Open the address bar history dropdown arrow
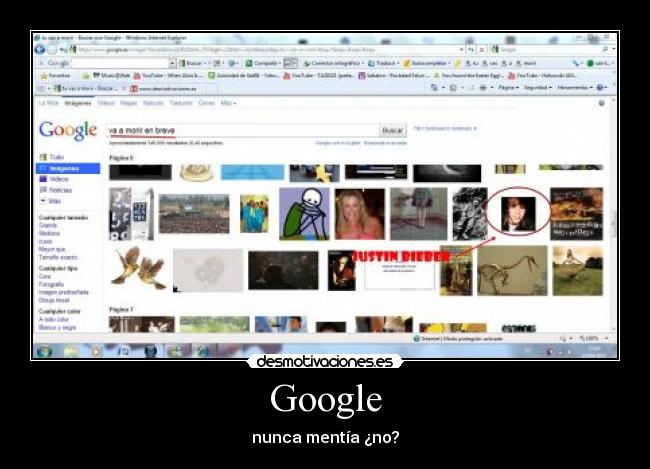Screen dimensions: 650x469 pyautogui.click(x=462, y=50)
